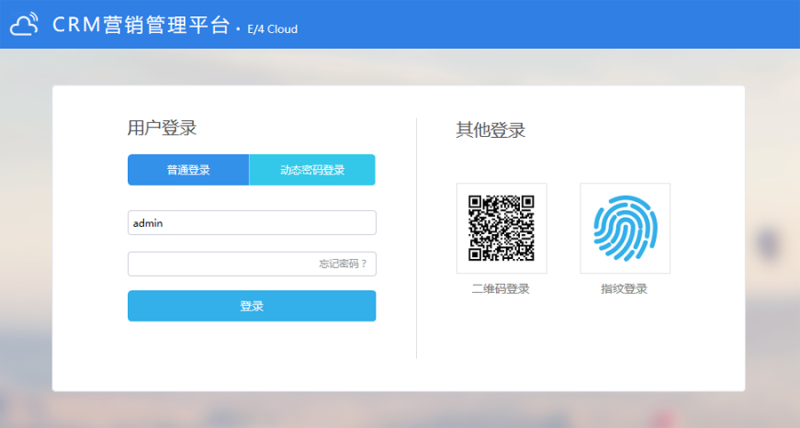Click the fingerprint login icon
This screenshot has height=428, width=800.
click(625, 228)
